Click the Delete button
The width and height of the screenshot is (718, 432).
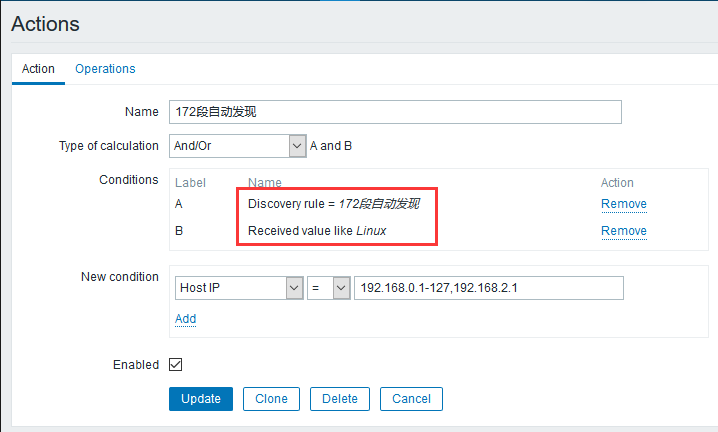340,399
